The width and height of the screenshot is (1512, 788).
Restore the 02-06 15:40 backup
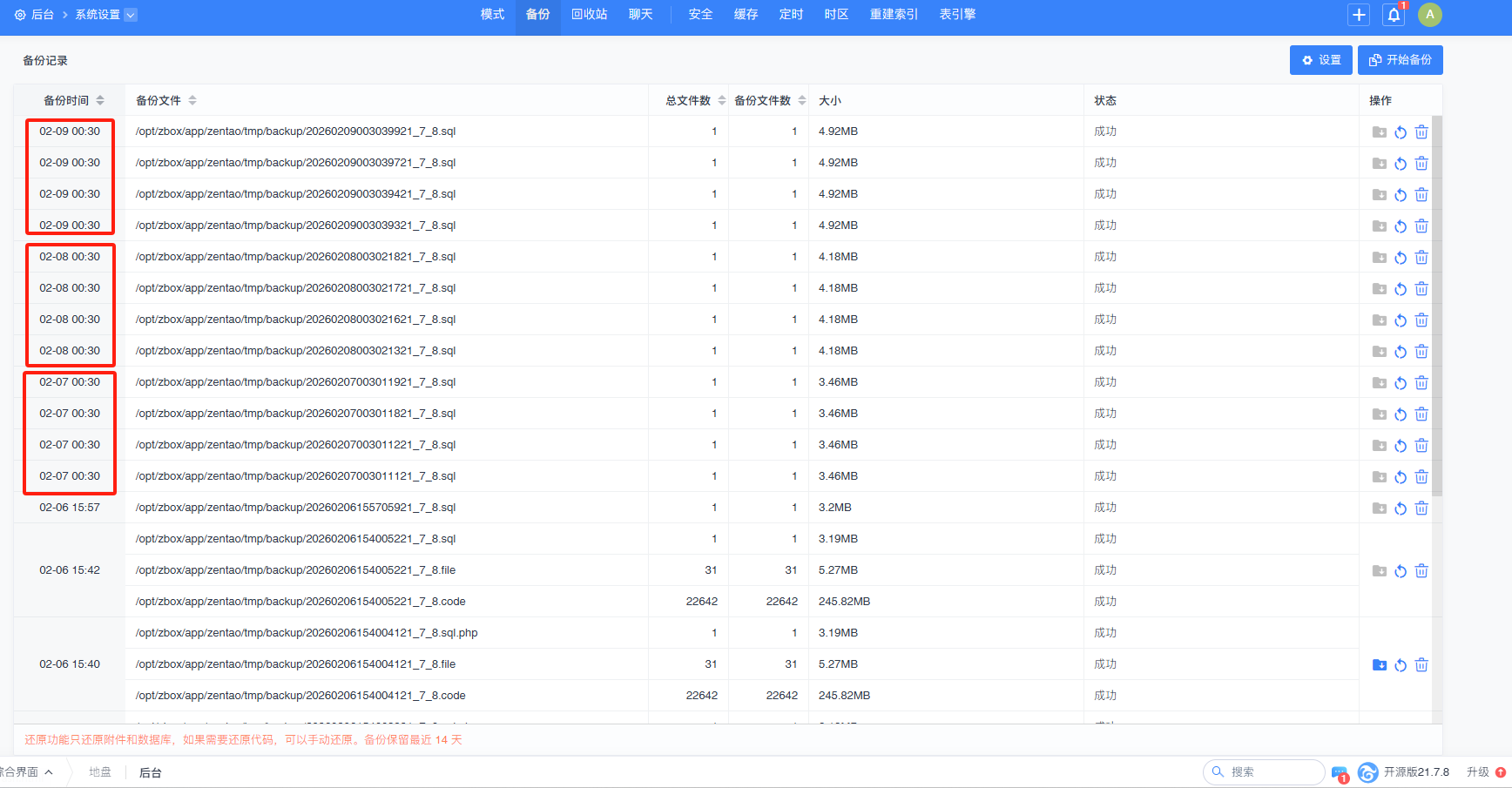point(1401,665)
